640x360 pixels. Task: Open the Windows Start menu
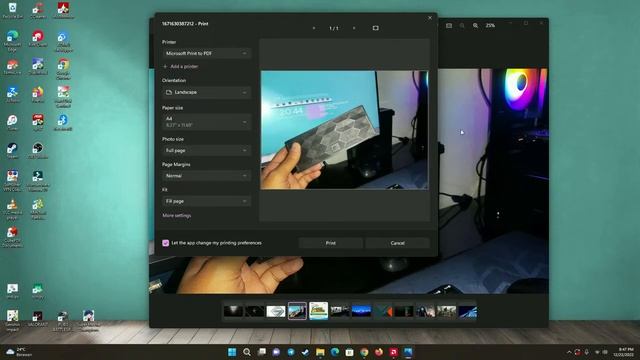pyautogui.click(x=232, y=352)
